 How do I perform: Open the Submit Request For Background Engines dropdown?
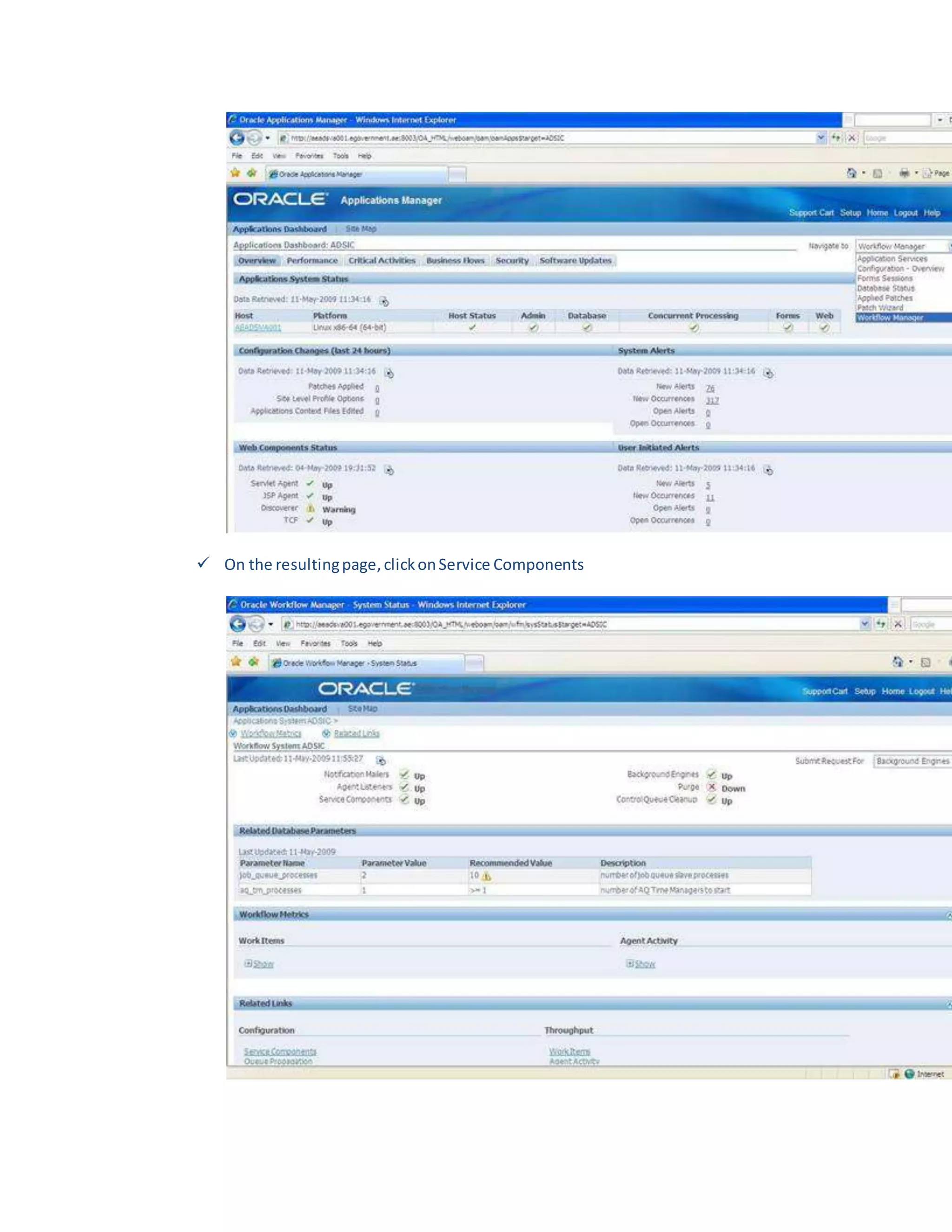tap(912, 761)
